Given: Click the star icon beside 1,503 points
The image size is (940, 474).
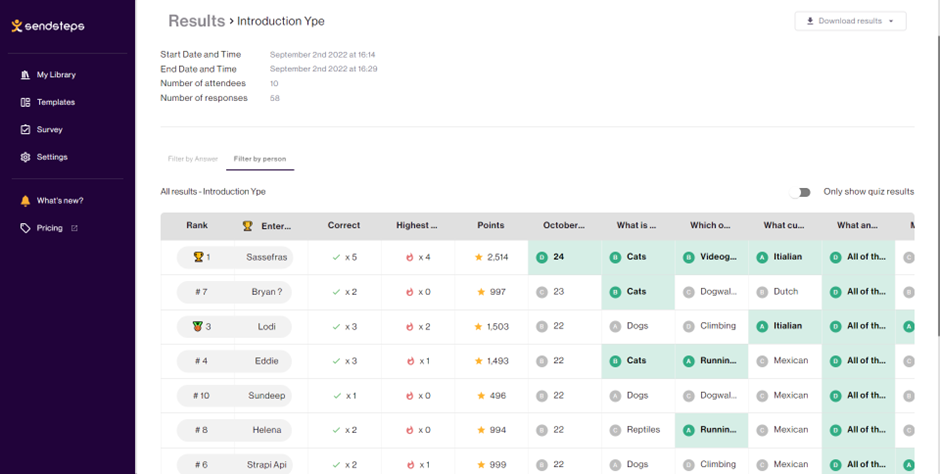Looking at the screenshot, I should 478,327.
